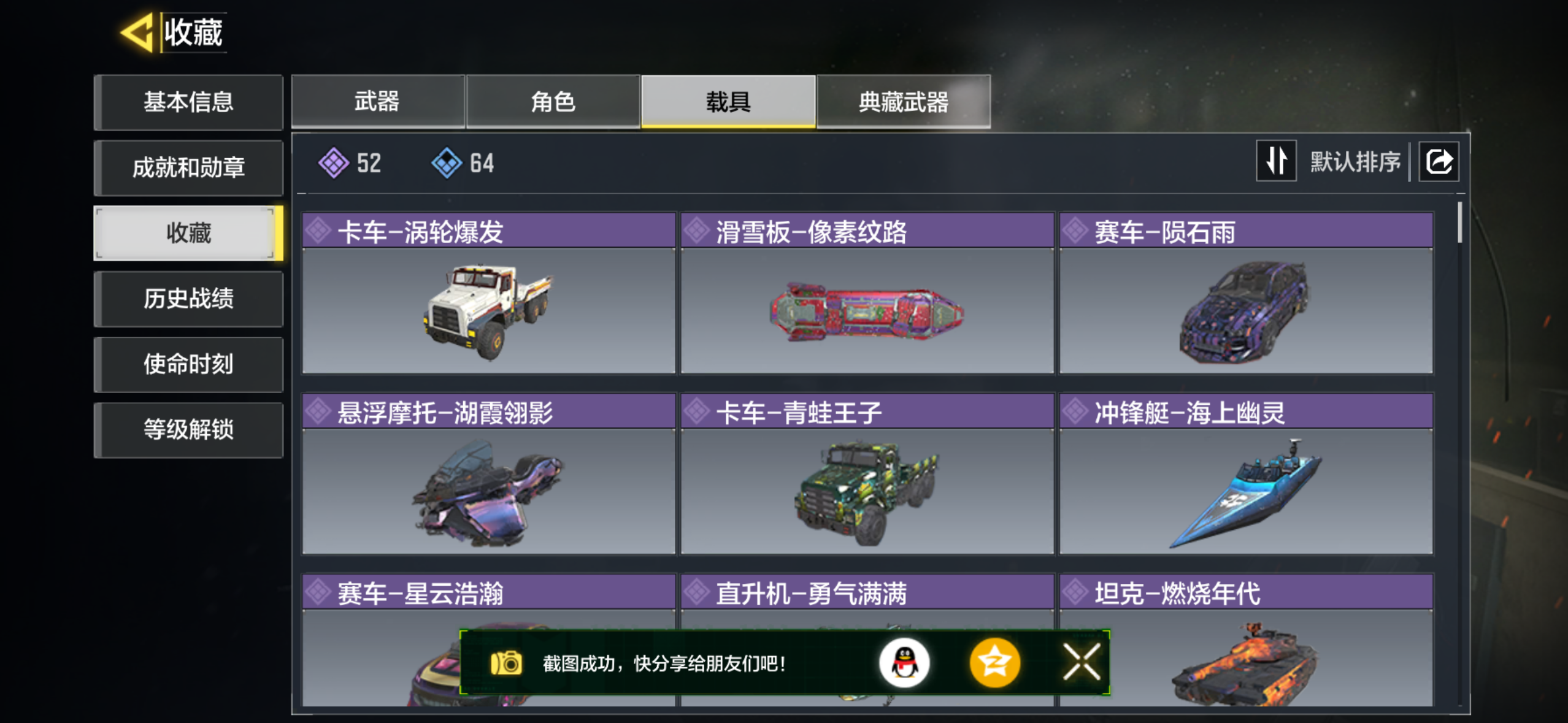Click the blue diamond count icon
Viewport: 1568px width, 723px height.
pyautogui.click(x=447, y=163)
